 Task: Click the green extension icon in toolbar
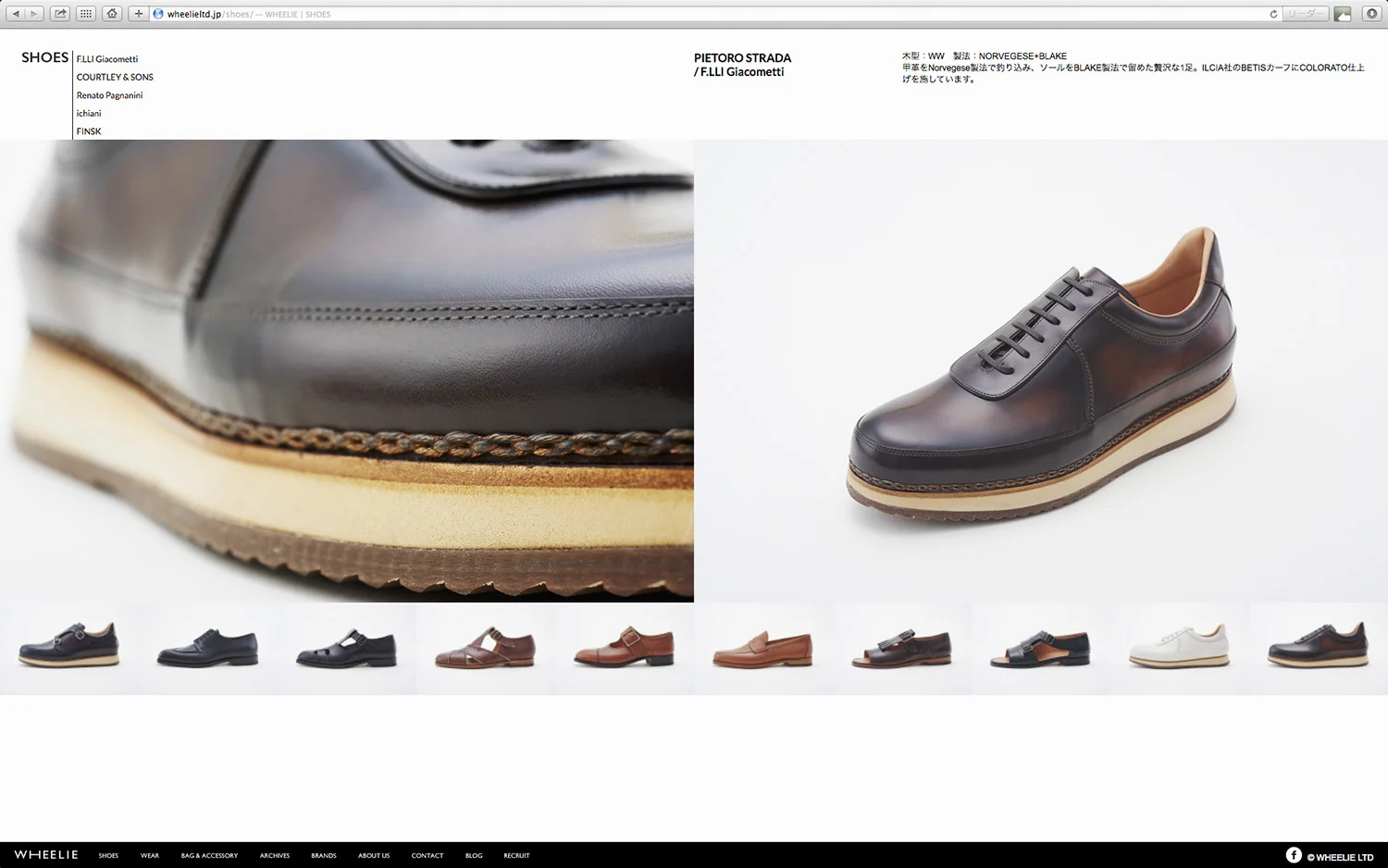click(1343, 14)
